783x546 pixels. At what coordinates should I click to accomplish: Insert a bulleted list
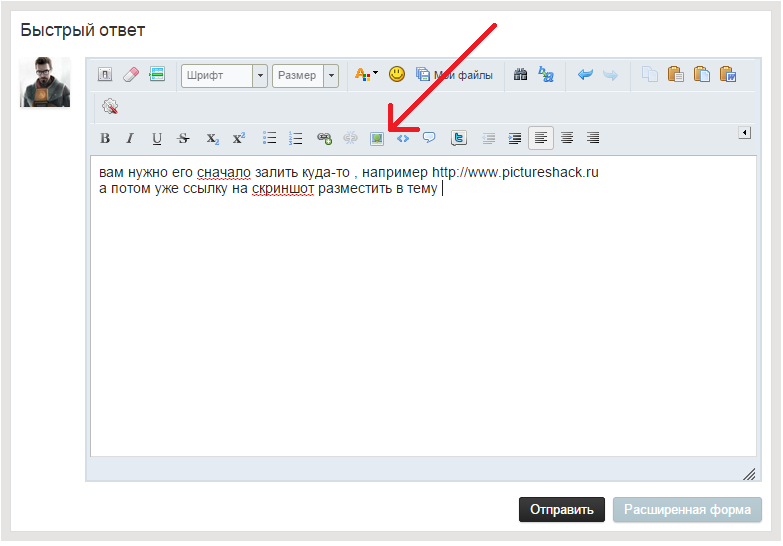pos(270,138)
